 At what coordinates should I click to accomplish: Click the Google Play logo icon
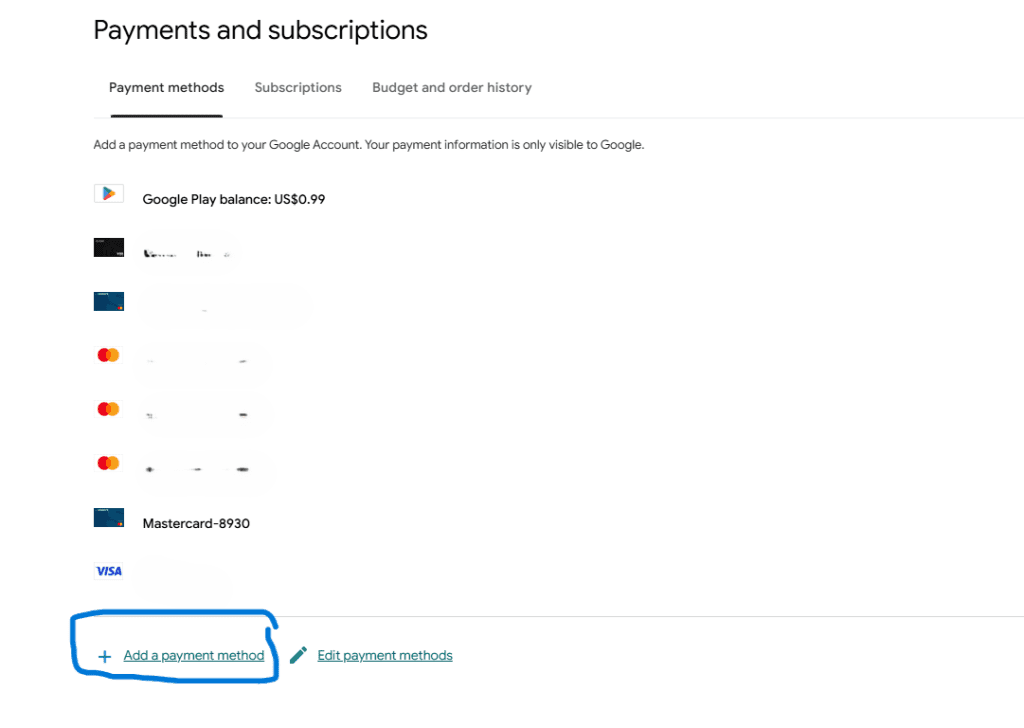108,194
